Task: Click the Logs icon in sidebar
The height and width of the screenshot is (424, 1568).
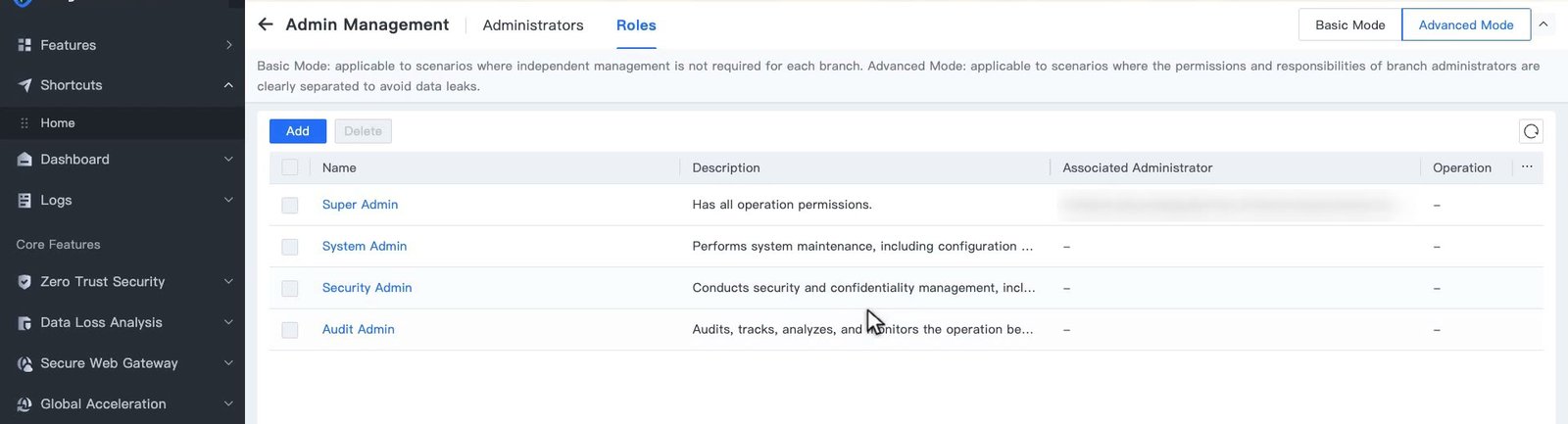Action: [24, 200]
